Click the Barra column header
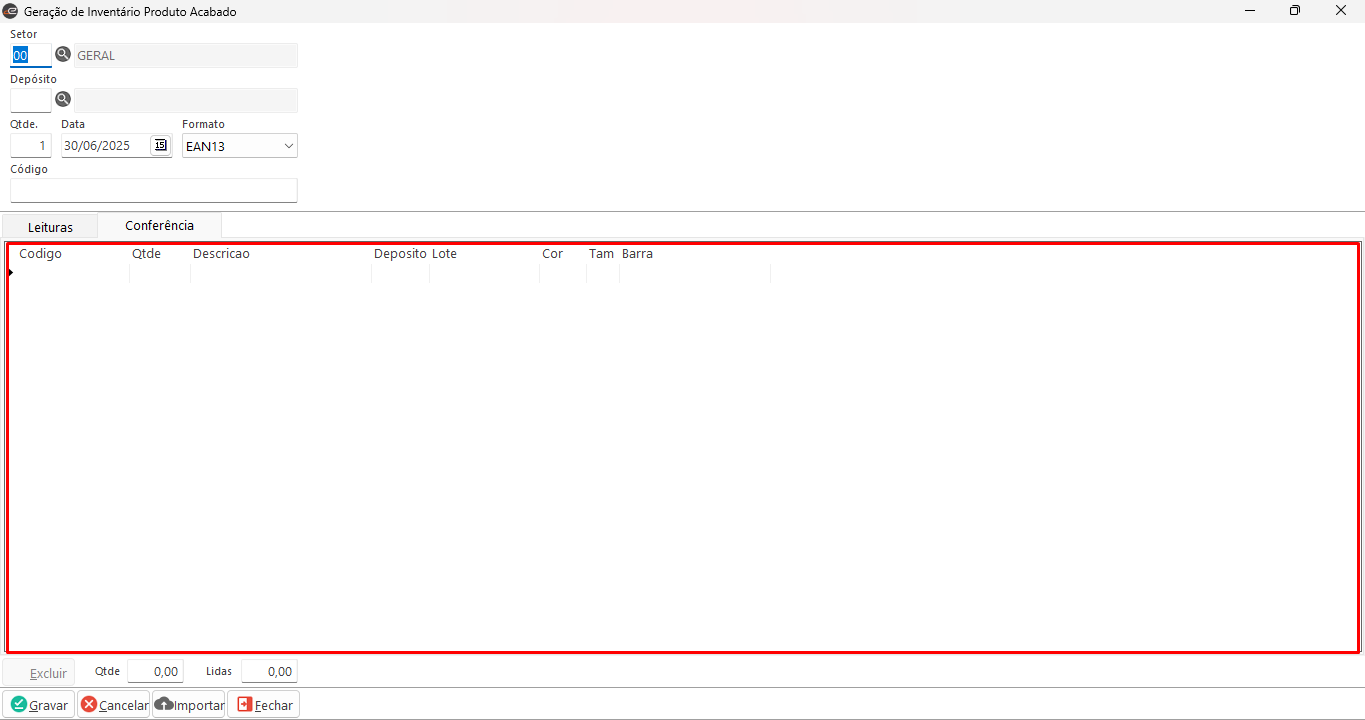 [637, 254]
